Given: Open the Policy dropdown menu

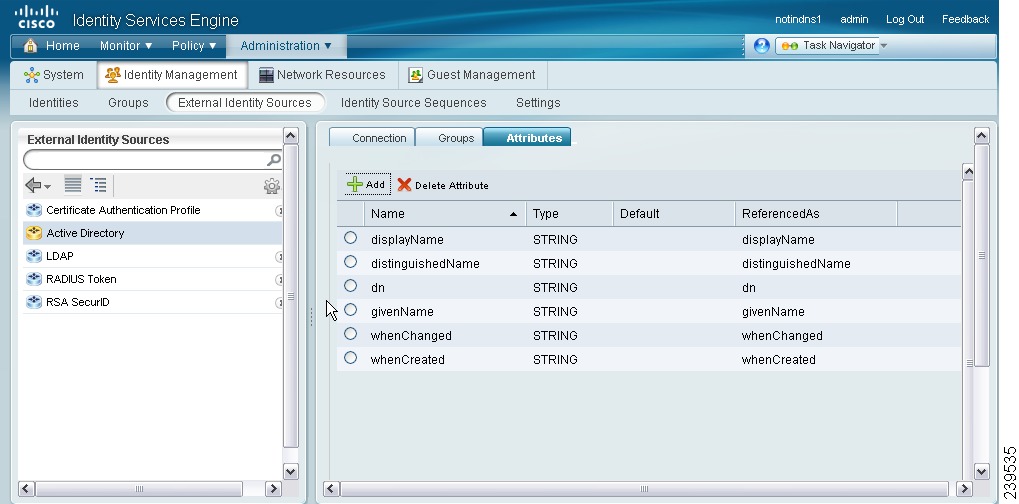Looking at the screenshot, I should pos(194,46).
